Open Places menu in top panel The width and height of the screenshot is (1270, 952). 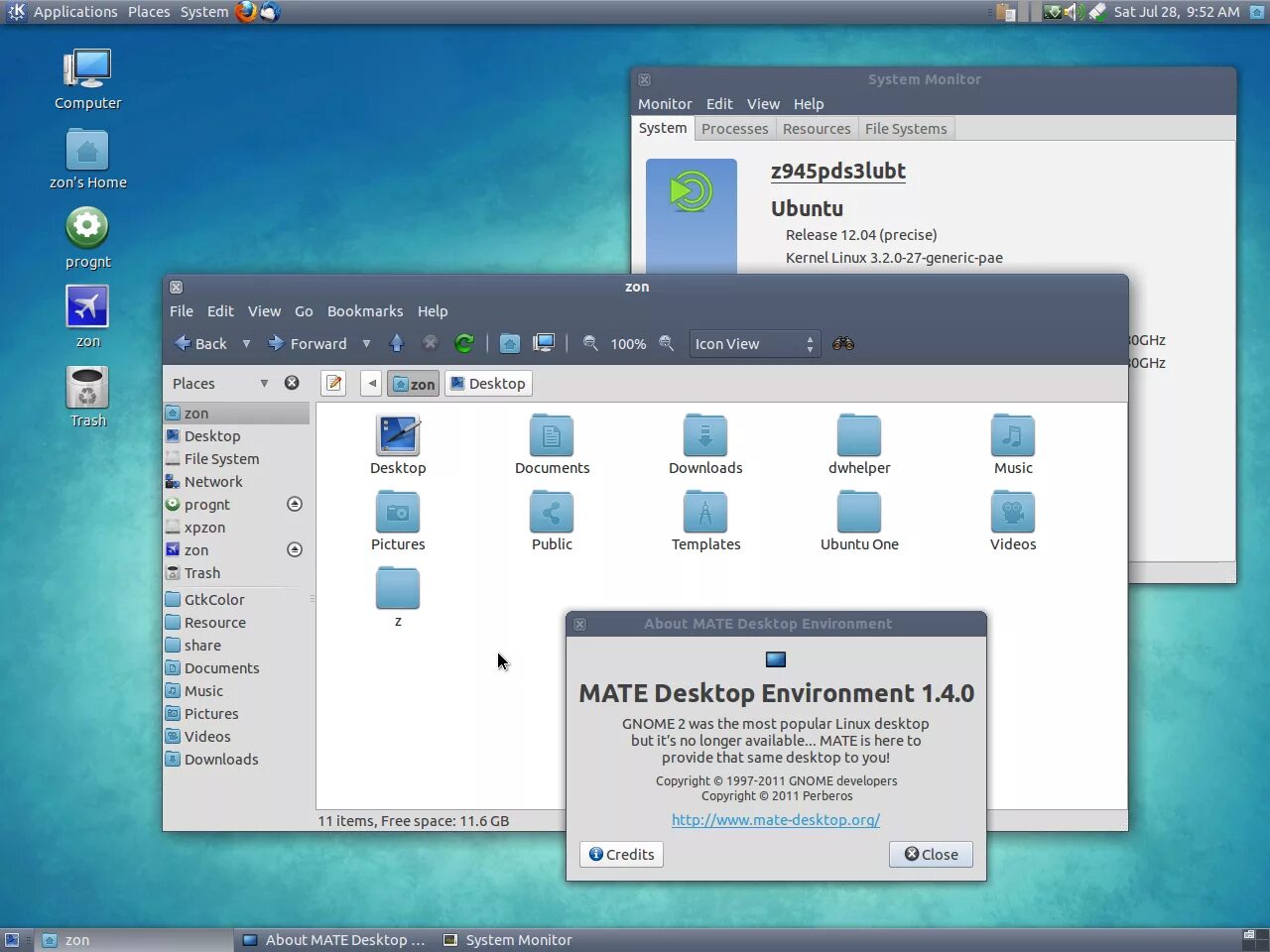click(x=149, y=12)
